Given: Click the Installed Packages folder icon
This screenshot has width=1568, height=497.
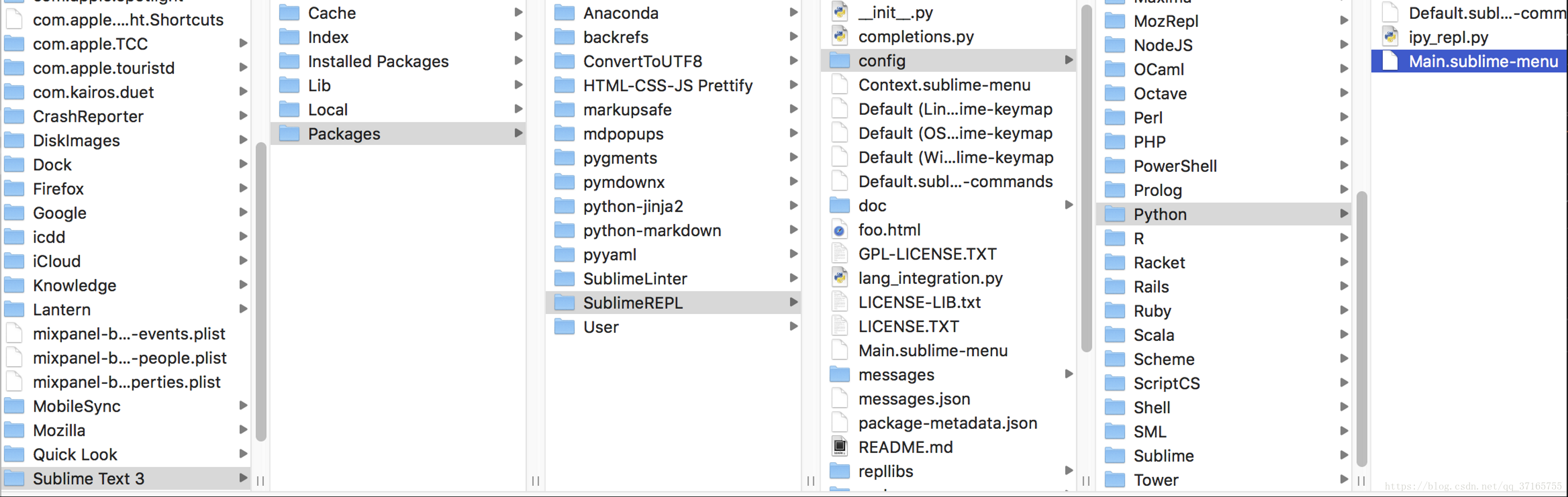Looking at the screenshot, I should [289, 61].
